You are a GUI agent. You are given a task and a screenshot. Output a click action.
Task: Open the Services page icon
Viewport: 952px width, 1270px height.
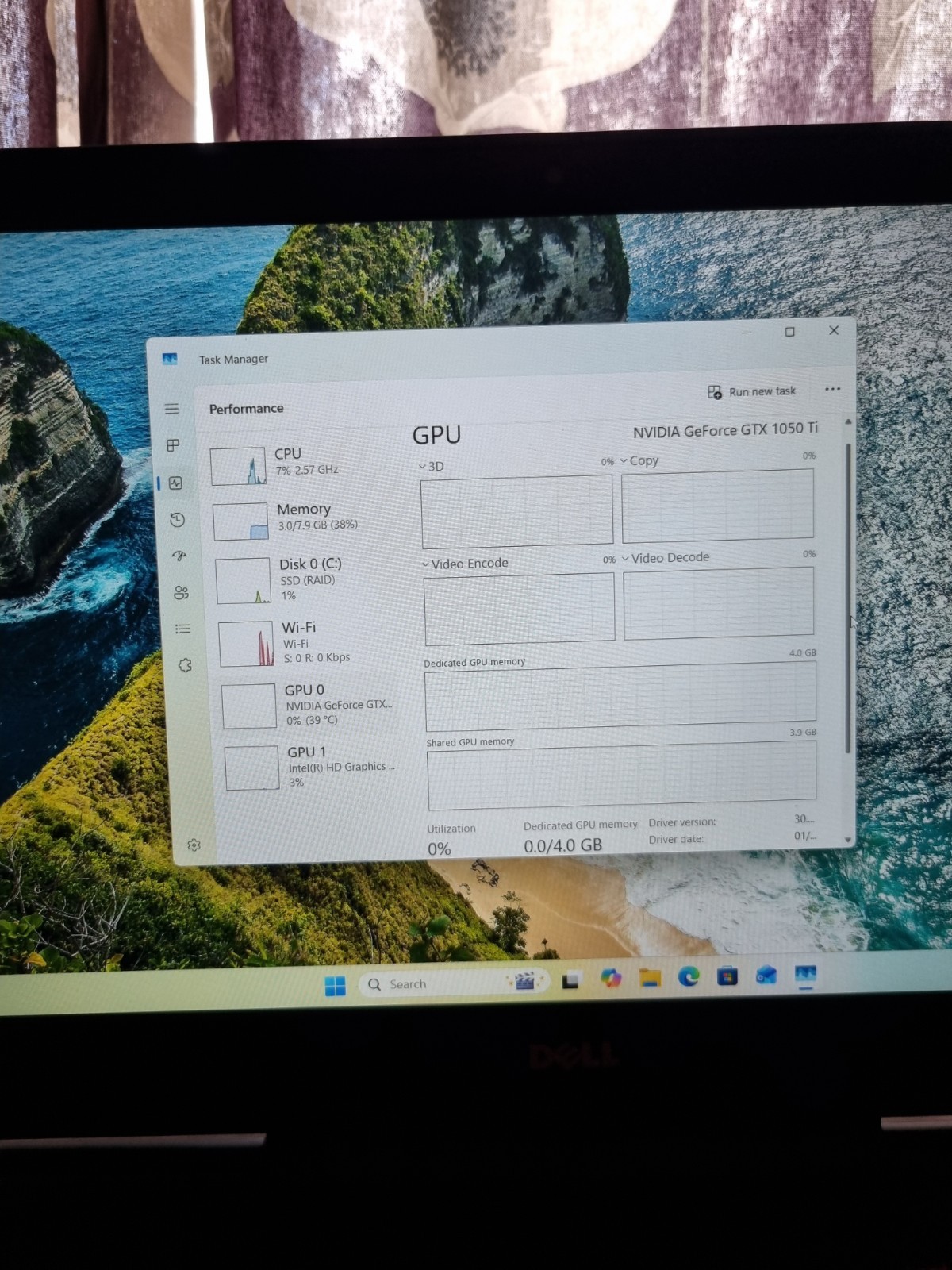[x=185, y=665]
